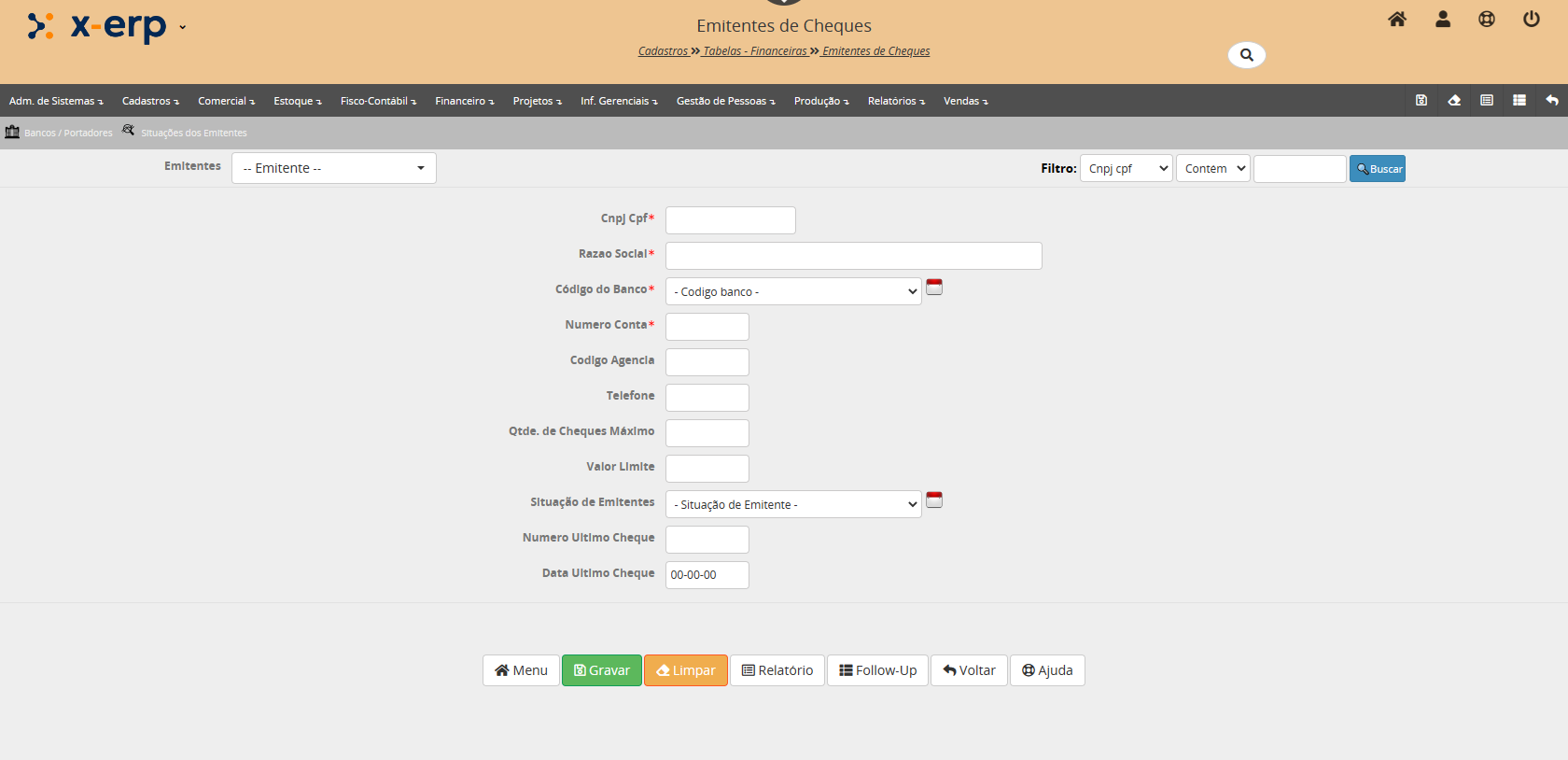
Task: Open the Cadastros menu
Action: tap(149, 101)
